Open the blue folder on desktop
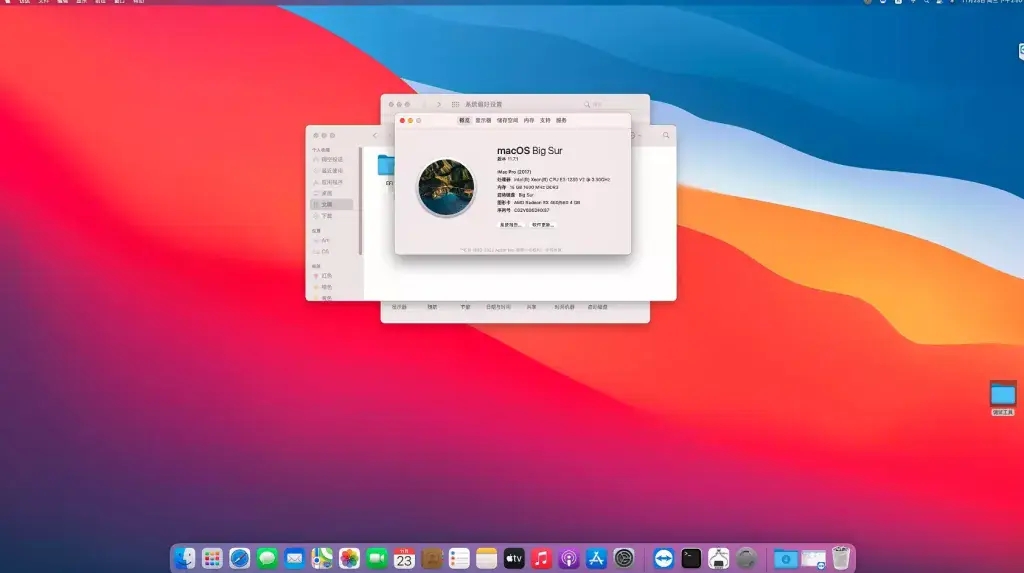This screenshot has width=1024, height=573. [1003, 395]
